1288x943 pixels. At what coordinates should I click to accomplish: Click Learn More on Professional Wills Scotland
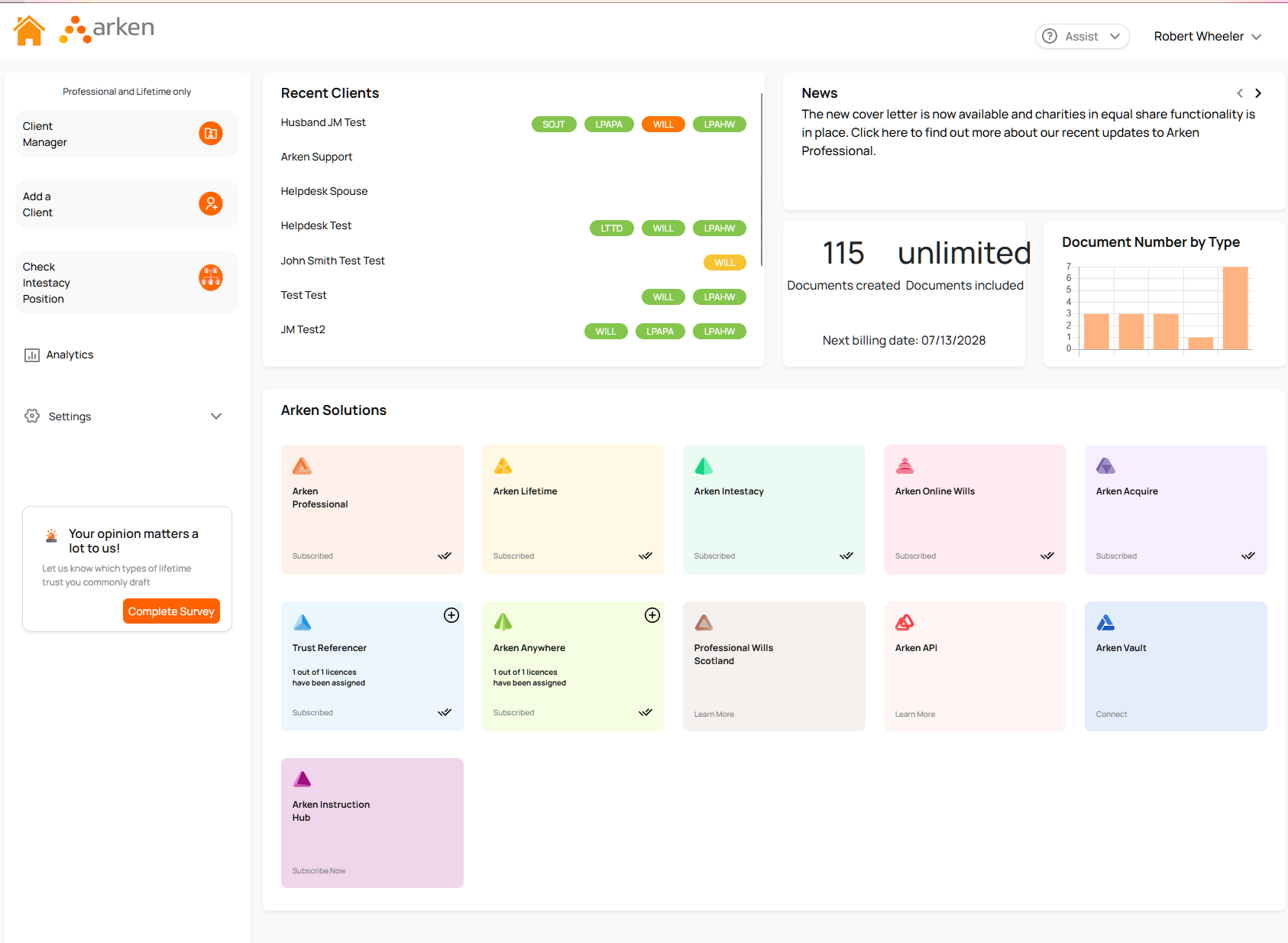(714, 715)
